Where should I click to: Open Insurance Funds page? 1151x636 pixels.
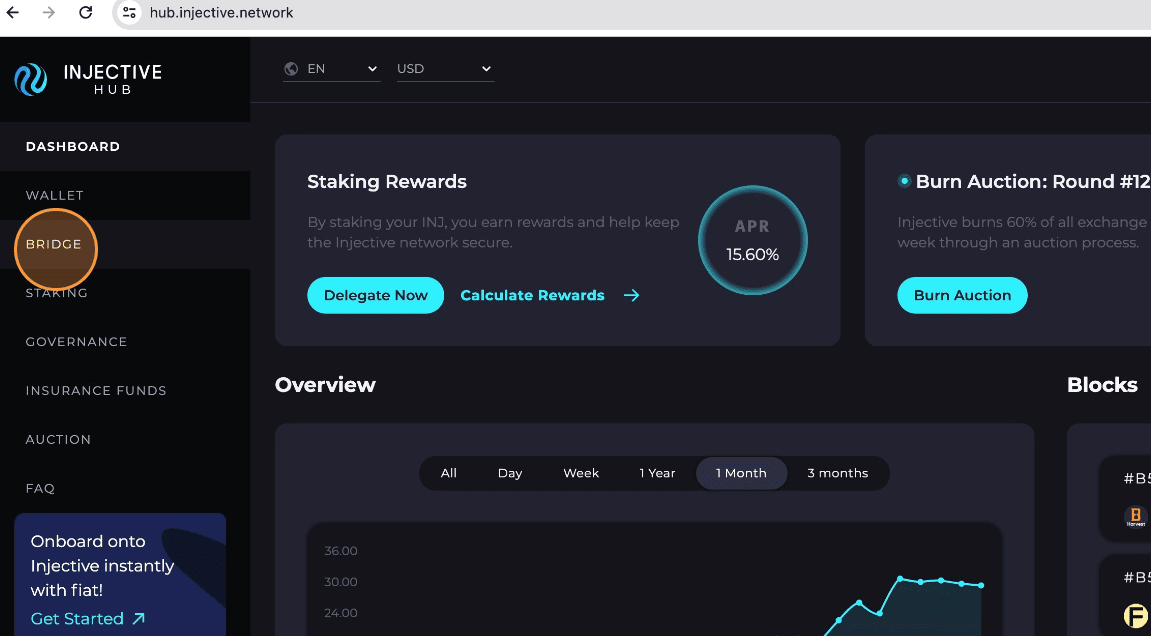point(125,391)
